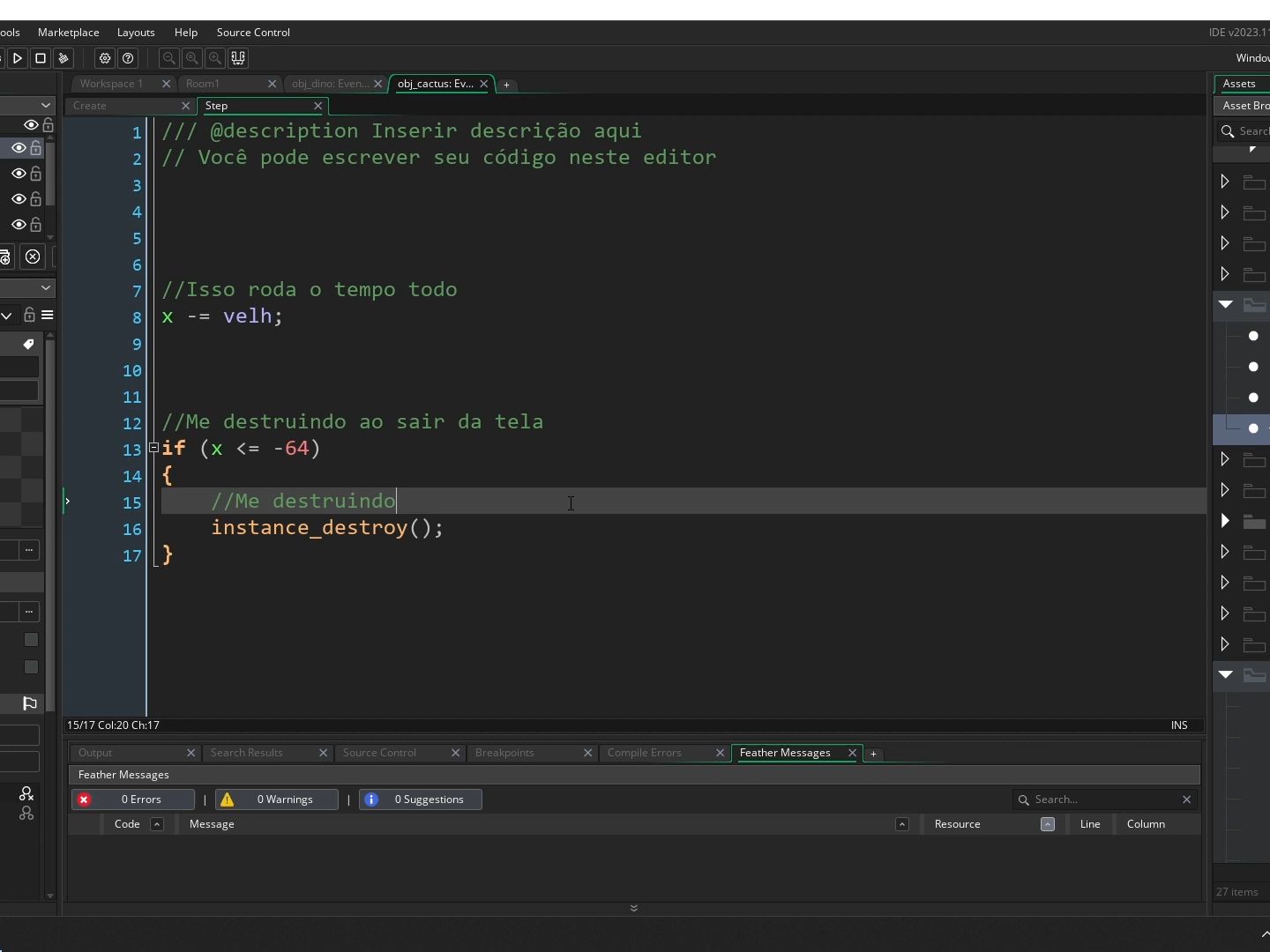The height and width of the screenshot is (952, 1270).
Task: Click sort arrow next to Code column
Action: point(157,824)
